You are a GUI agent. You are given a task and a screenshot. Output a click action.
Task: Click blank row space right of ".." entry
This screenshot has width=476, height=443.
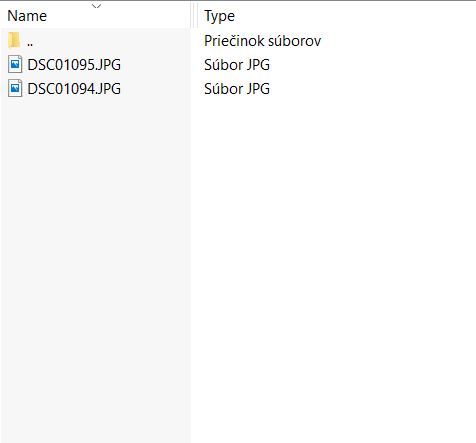(112, 41)
